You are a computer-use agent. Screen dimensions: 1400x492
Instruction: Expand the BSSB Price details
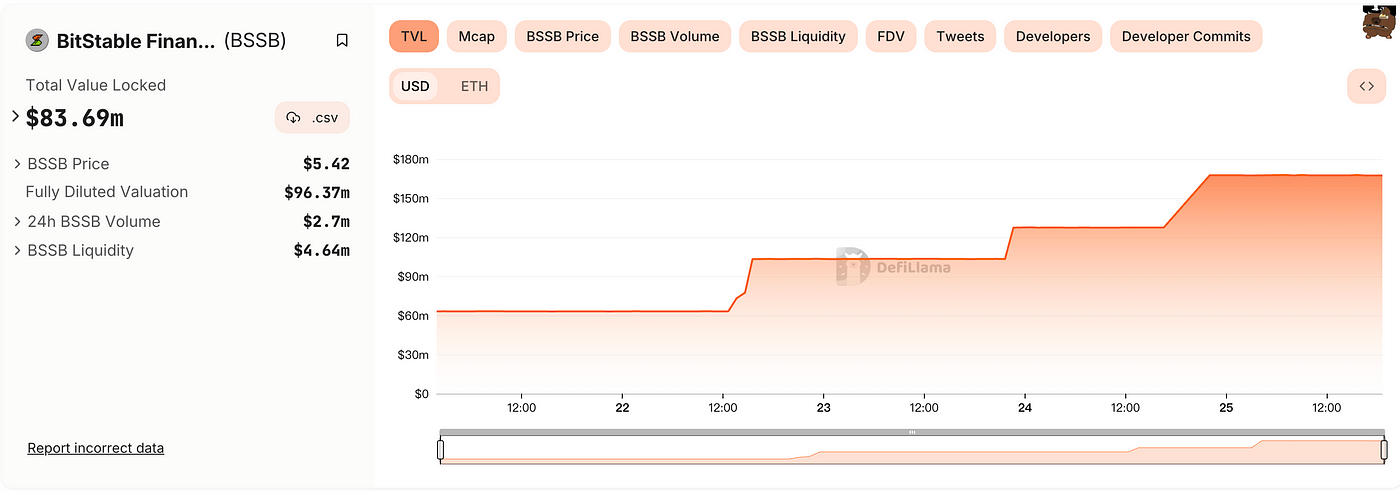[18, 164]
